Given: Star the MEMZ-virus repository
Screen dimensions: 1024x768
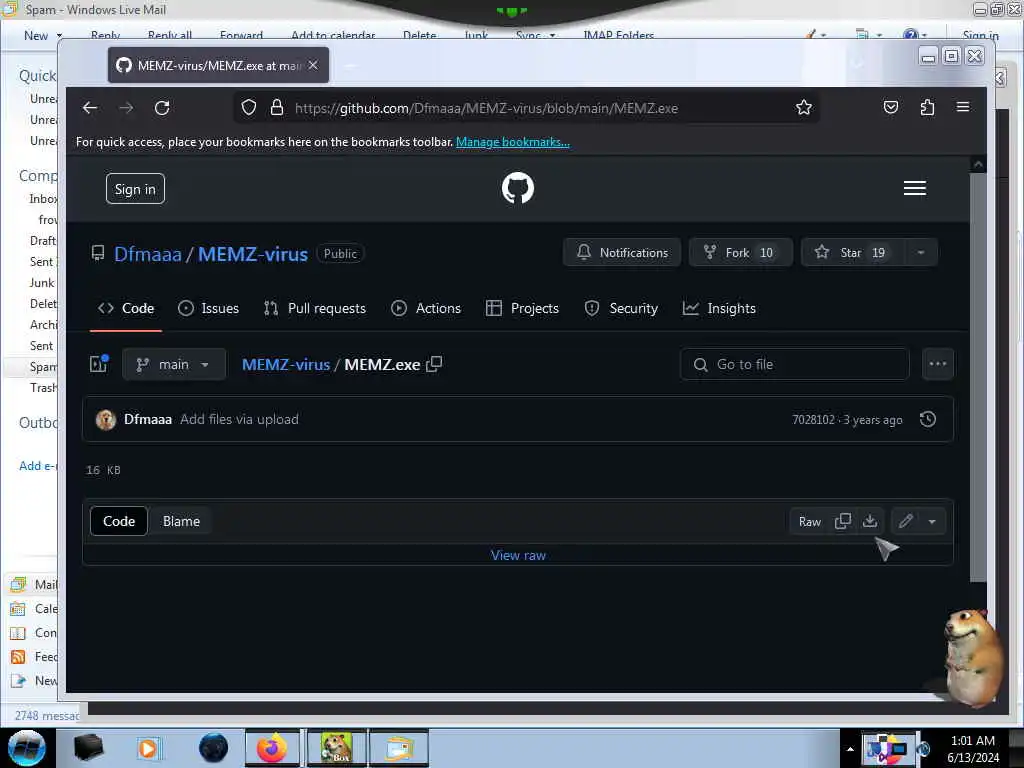Looking at the screenshot, I should click(853, 253).
